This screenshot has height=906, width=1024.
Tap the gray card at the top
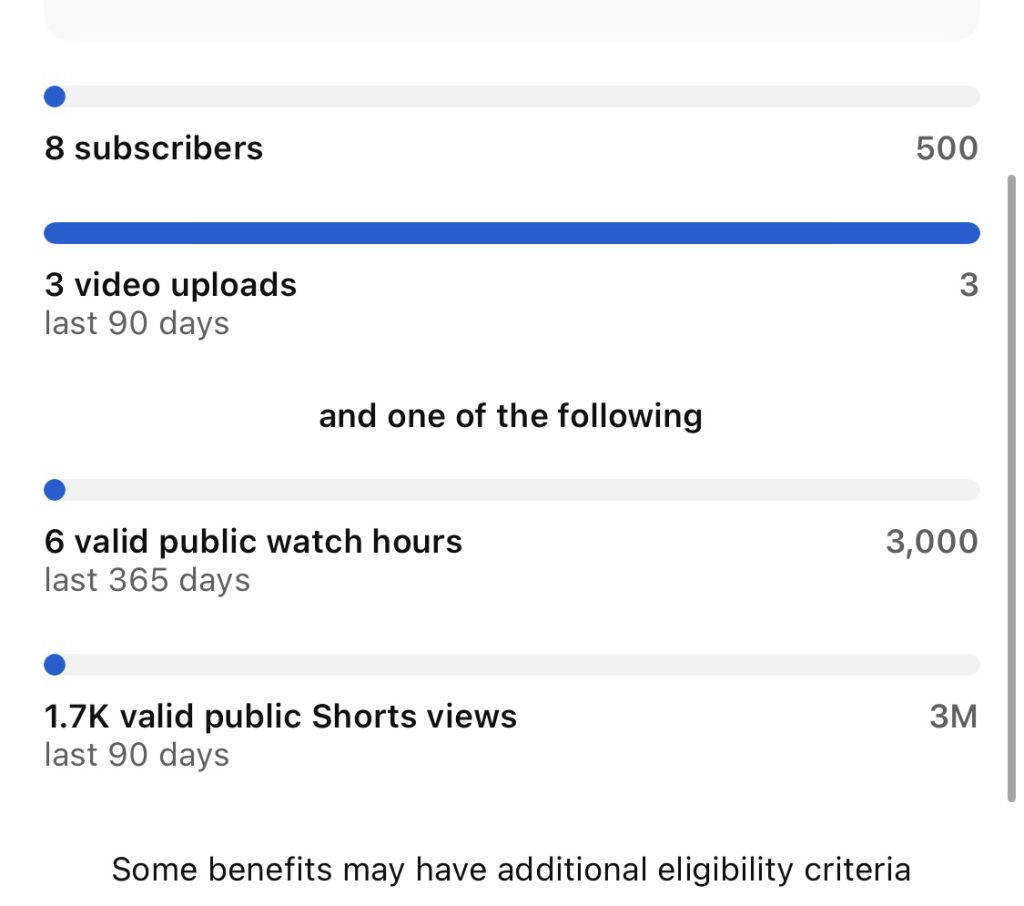pyautogui.click(x=512, y=20)
